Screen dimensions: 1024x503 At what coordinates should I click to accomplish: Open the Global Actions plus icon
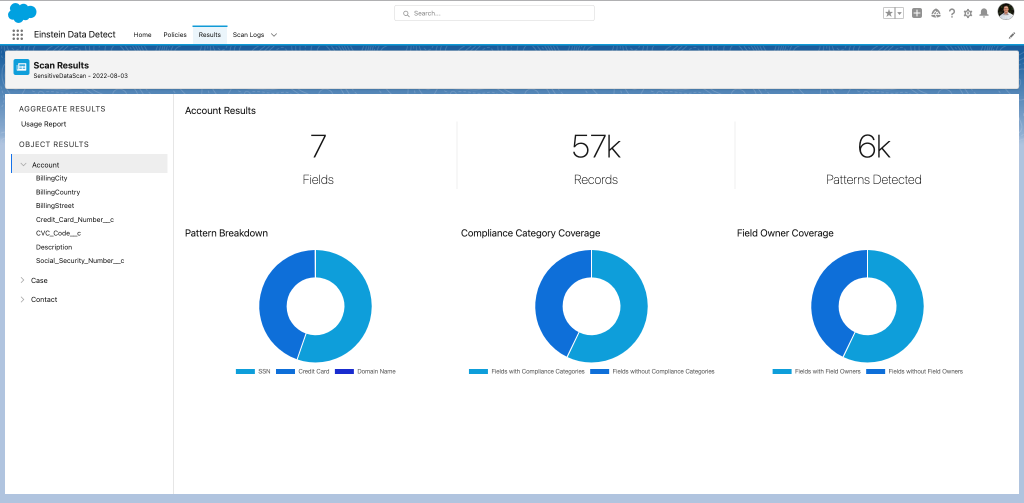coord(917,13)
